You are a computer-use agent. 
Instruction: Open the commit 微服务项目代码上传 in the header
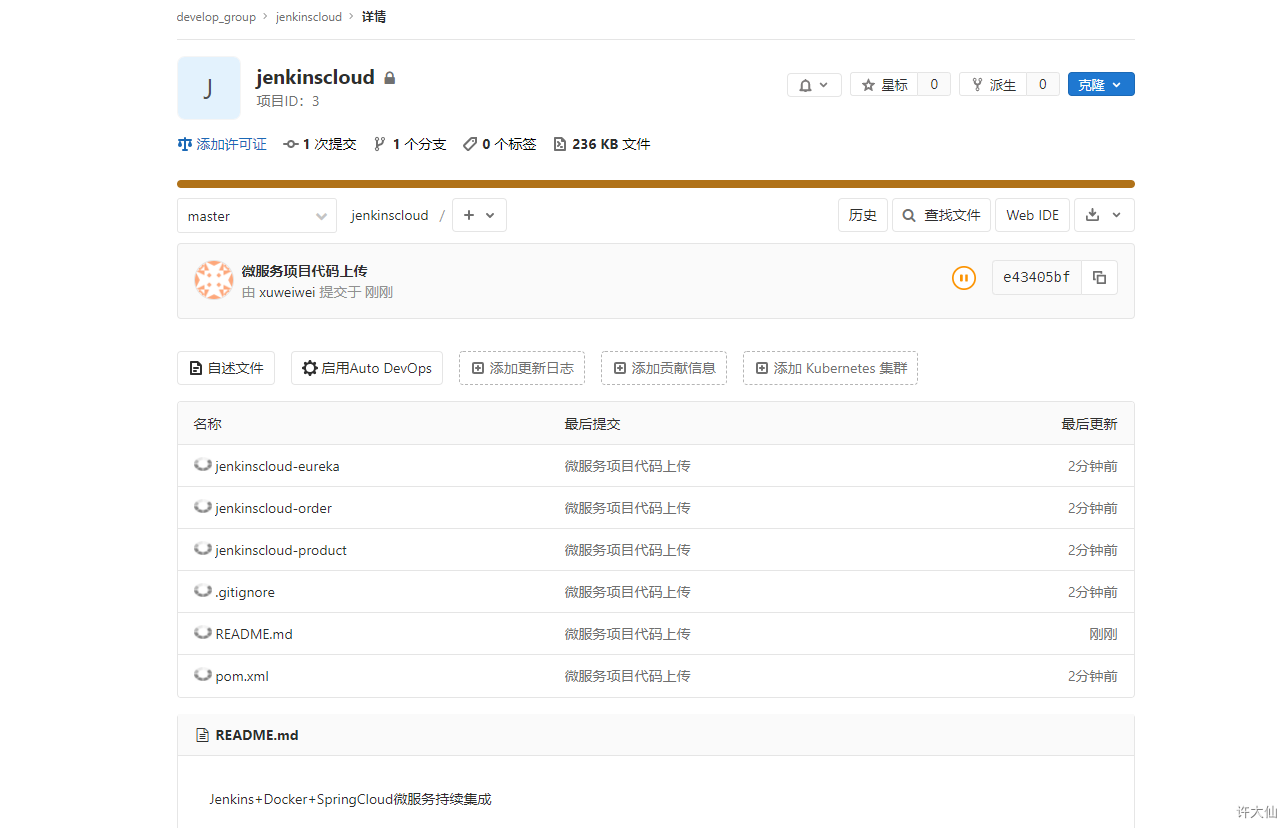pyautogui.click(x=305, y=271)
